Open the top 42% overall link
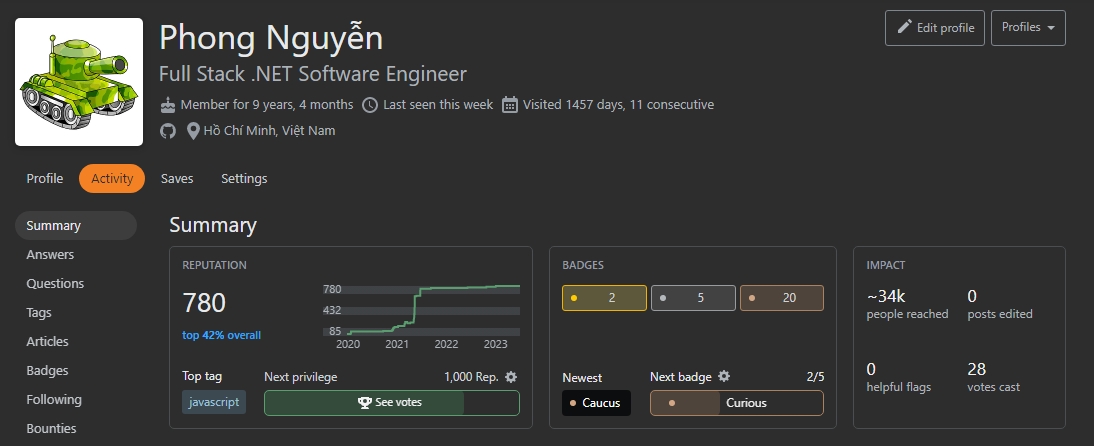This screenshot has width=1094, height=446. coord(221,335)
